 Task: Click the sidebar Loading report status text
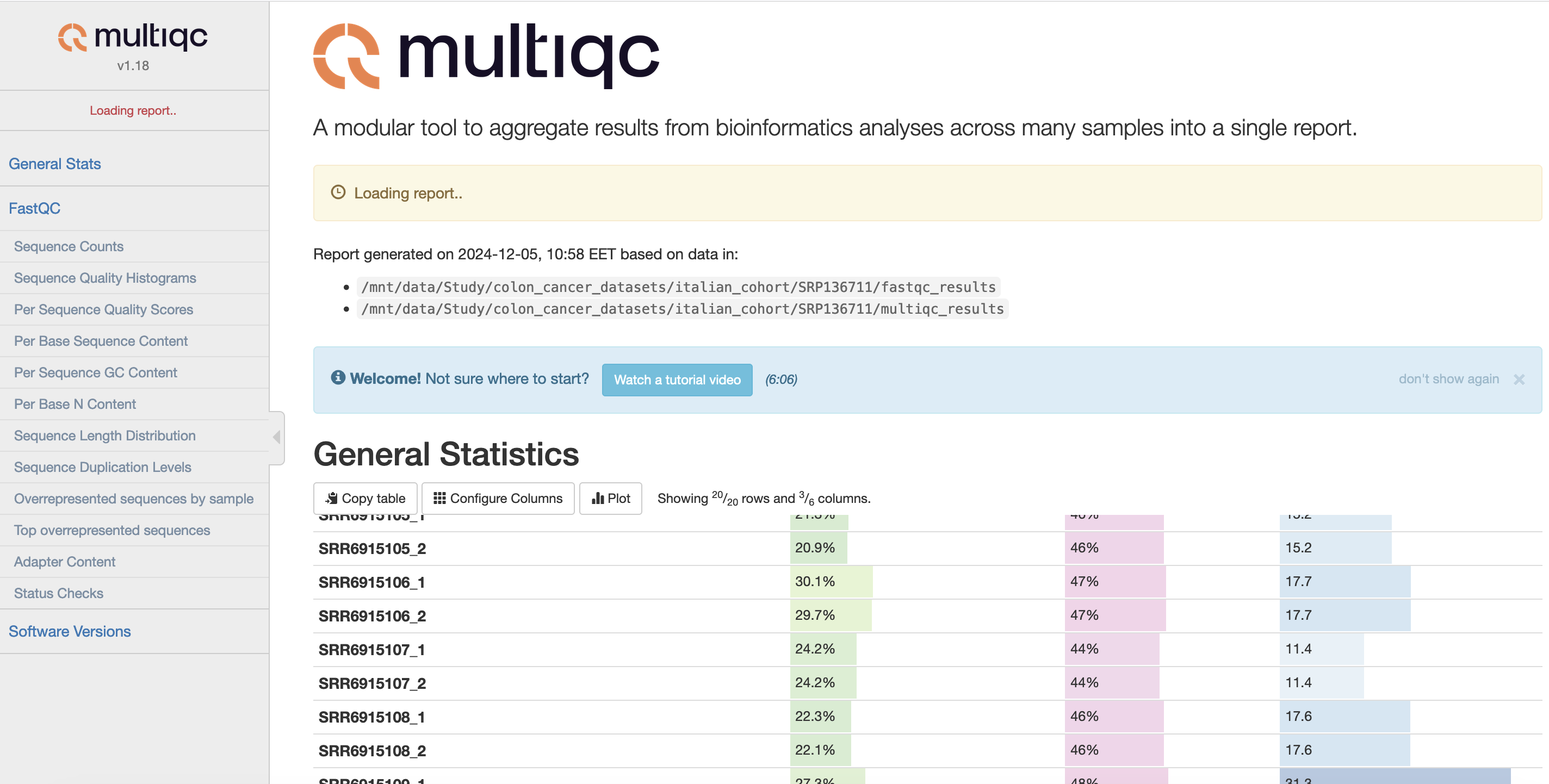(x=133, y=110)
